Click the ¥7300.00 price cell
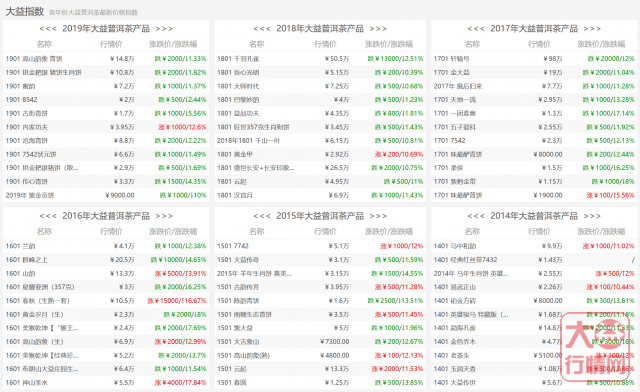 tap(335, 341)
